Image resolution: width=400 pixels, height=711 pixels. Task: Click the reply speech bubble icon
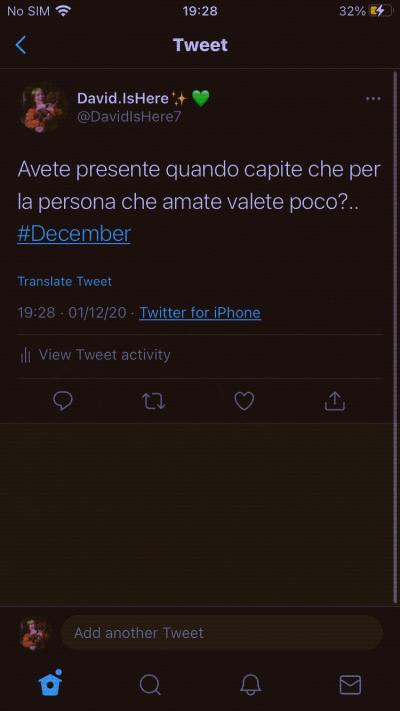63,401
